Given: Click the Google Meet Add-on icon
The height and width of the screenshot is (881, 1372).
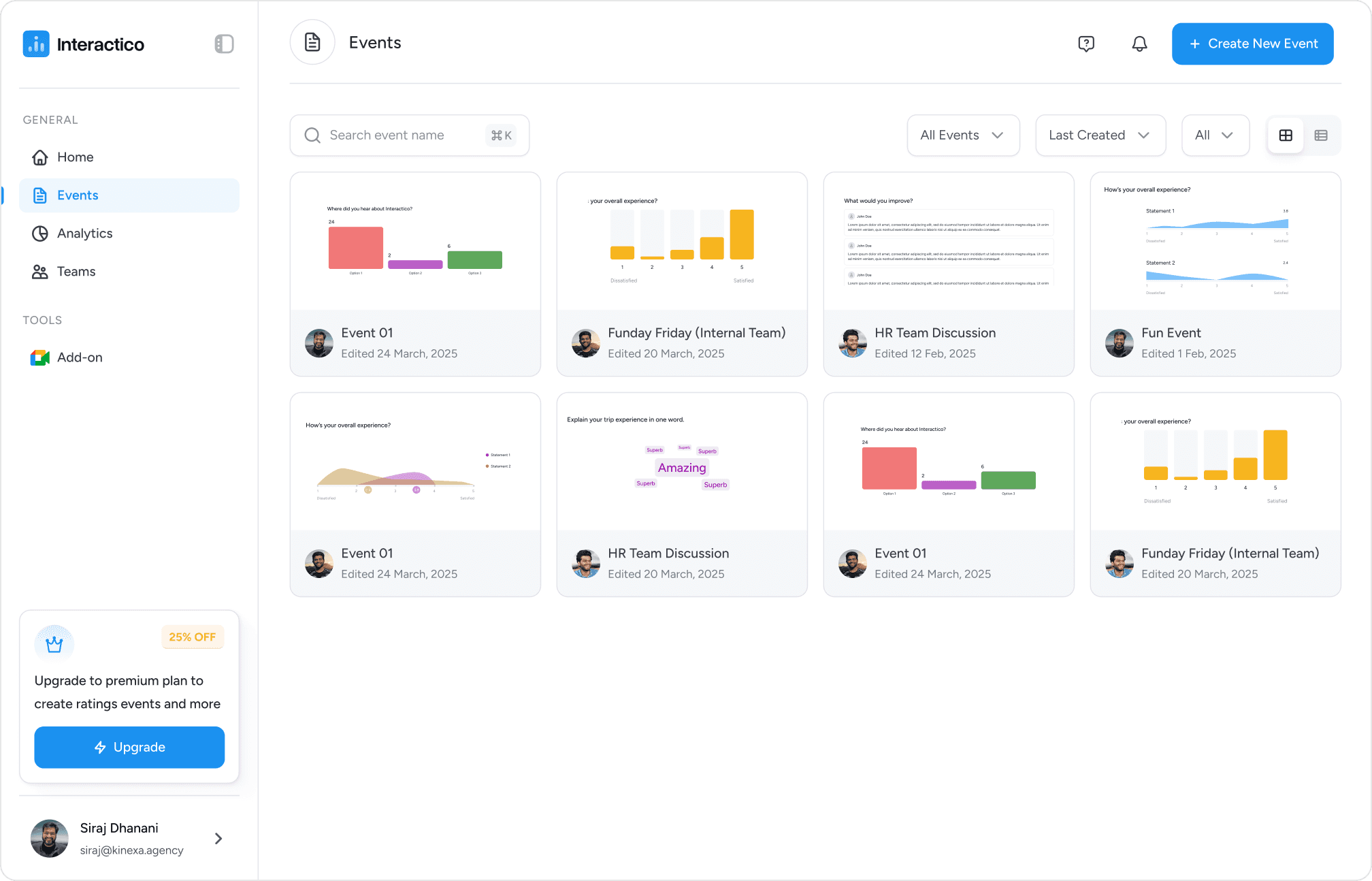Looking at the screenshot, I should 40,357.
